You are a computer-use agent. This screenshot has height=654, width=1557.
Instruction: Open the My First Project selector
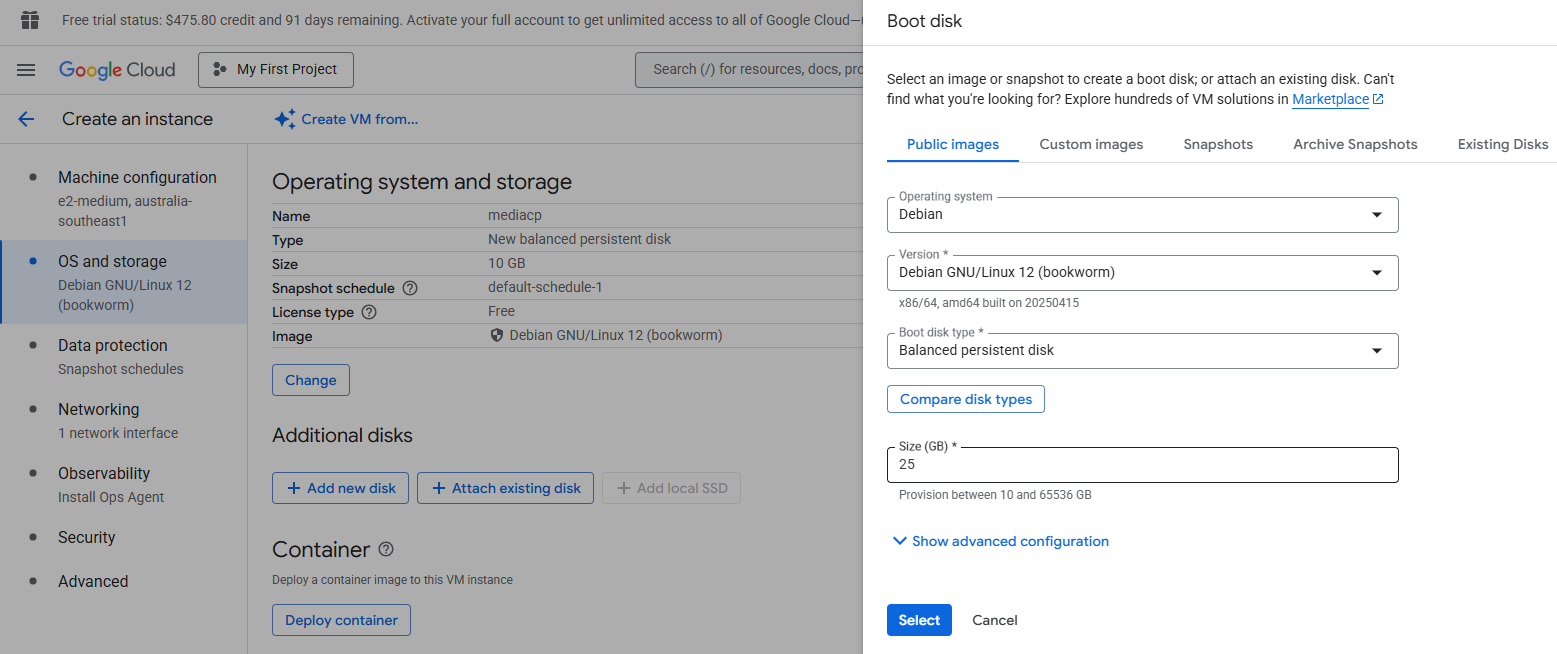[x=276, y=70]
